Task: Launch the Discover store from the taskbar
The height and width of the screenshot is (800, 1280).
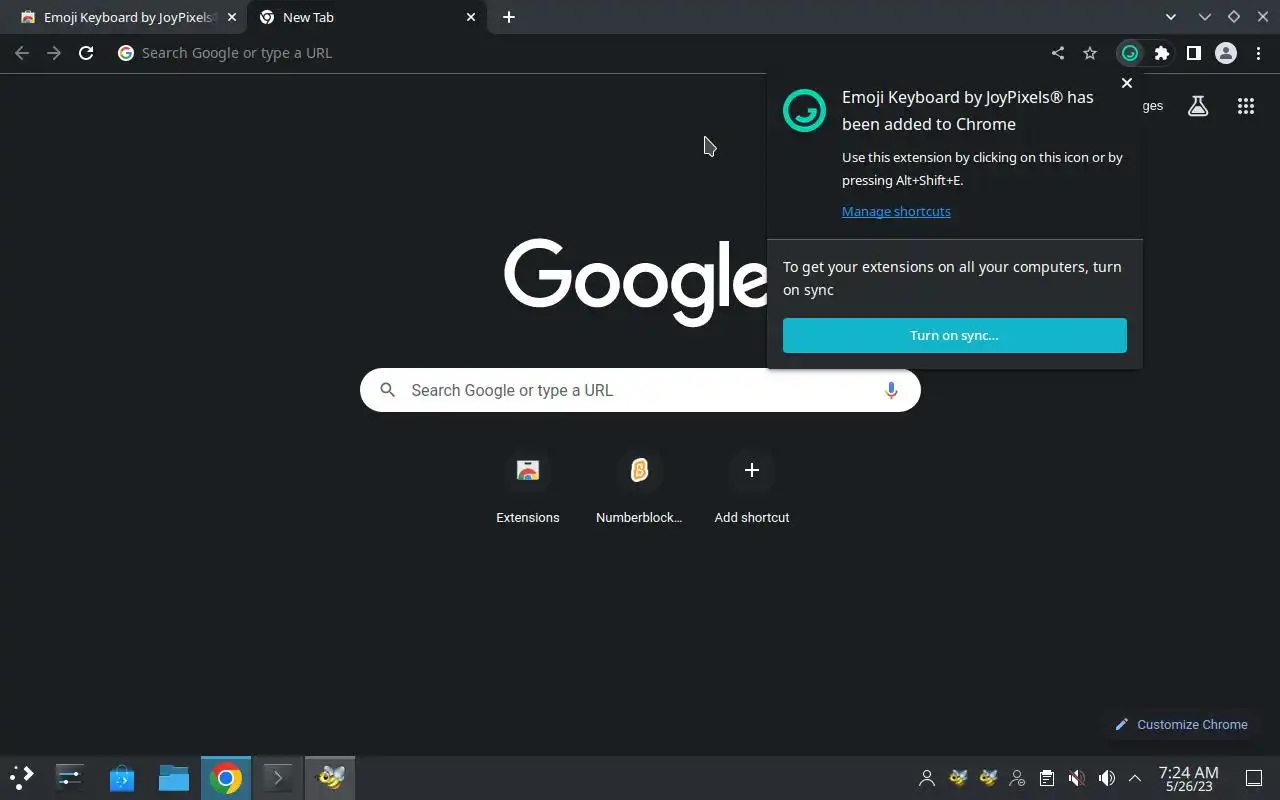Action: 122,777
